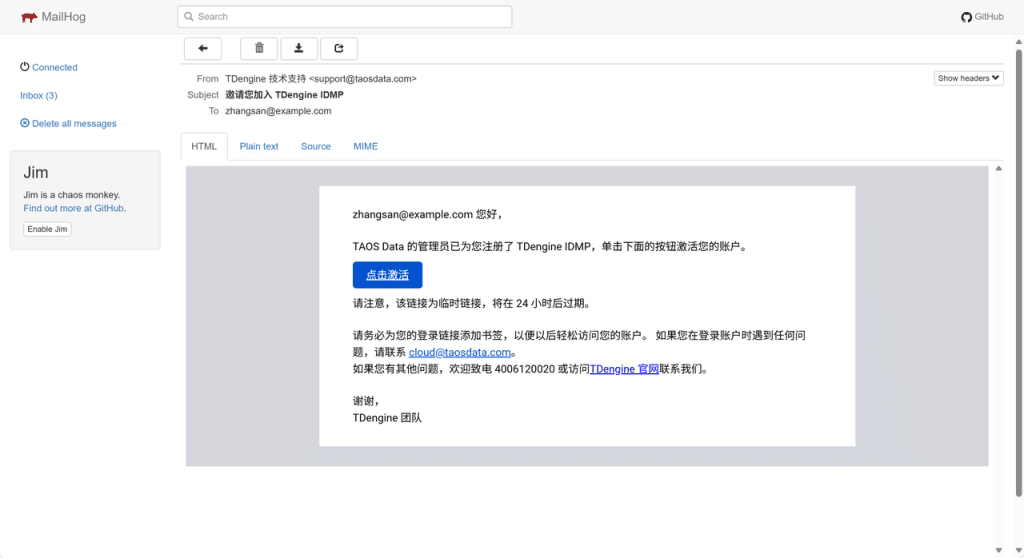The width and height of the screenshot is (1024, 558).
Task: Open the GitHub link in header
Action: pos(982,17)
